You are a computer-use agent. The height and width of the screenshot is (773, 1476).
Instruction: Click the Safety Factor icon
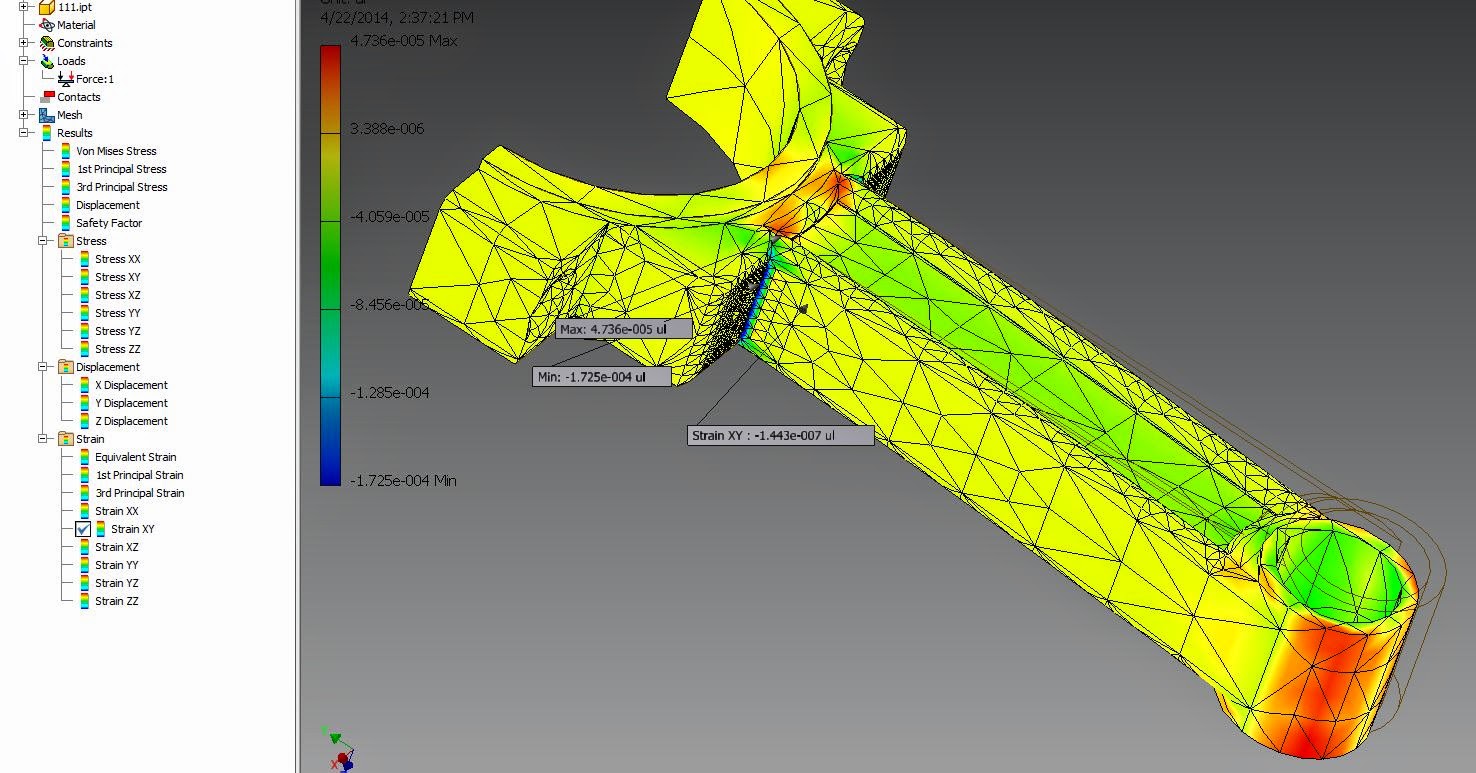(x=66, y=223)
